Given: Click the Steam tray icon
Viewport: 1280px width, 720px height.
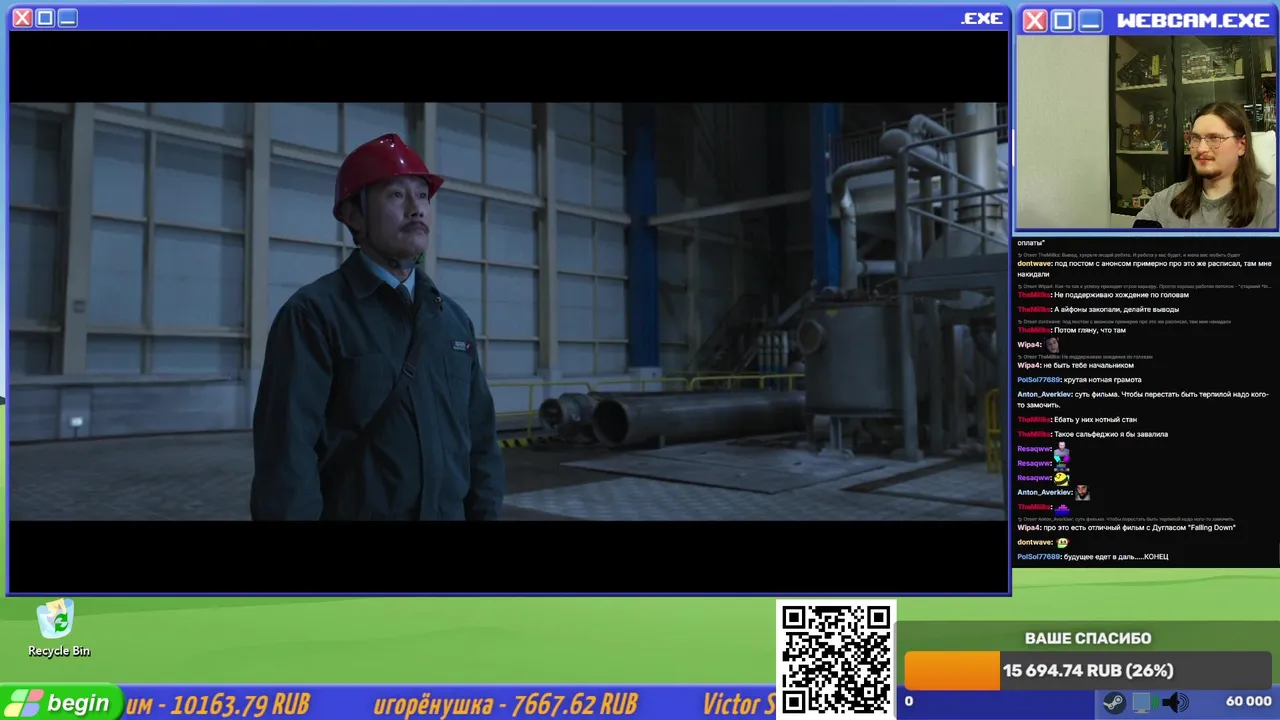Looking at the screenshot, I should [1113, 702].
